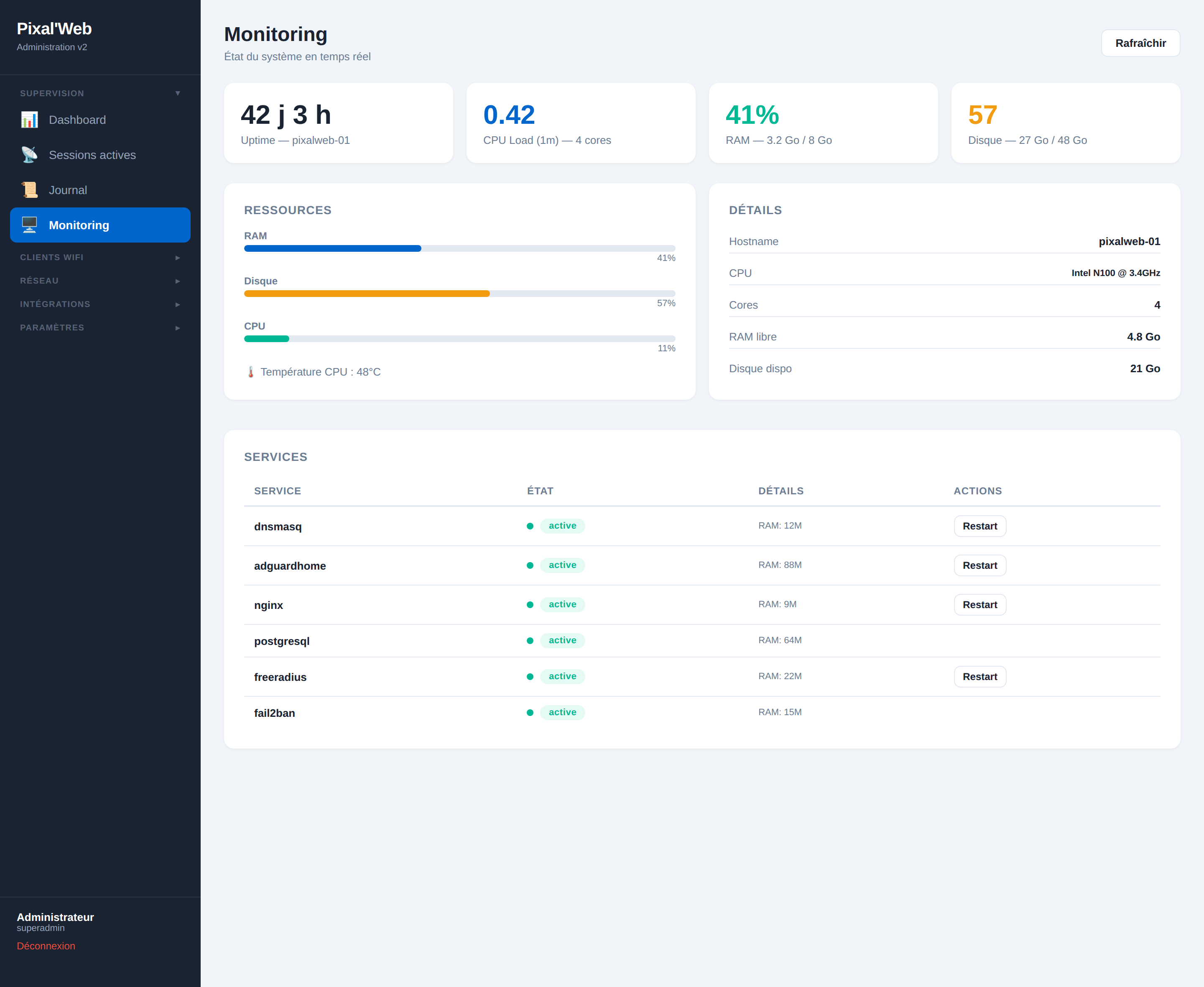The image size is (1204, 987).
Task: Click the thermometer icon next to Température CPU
Action: point(250,372)
